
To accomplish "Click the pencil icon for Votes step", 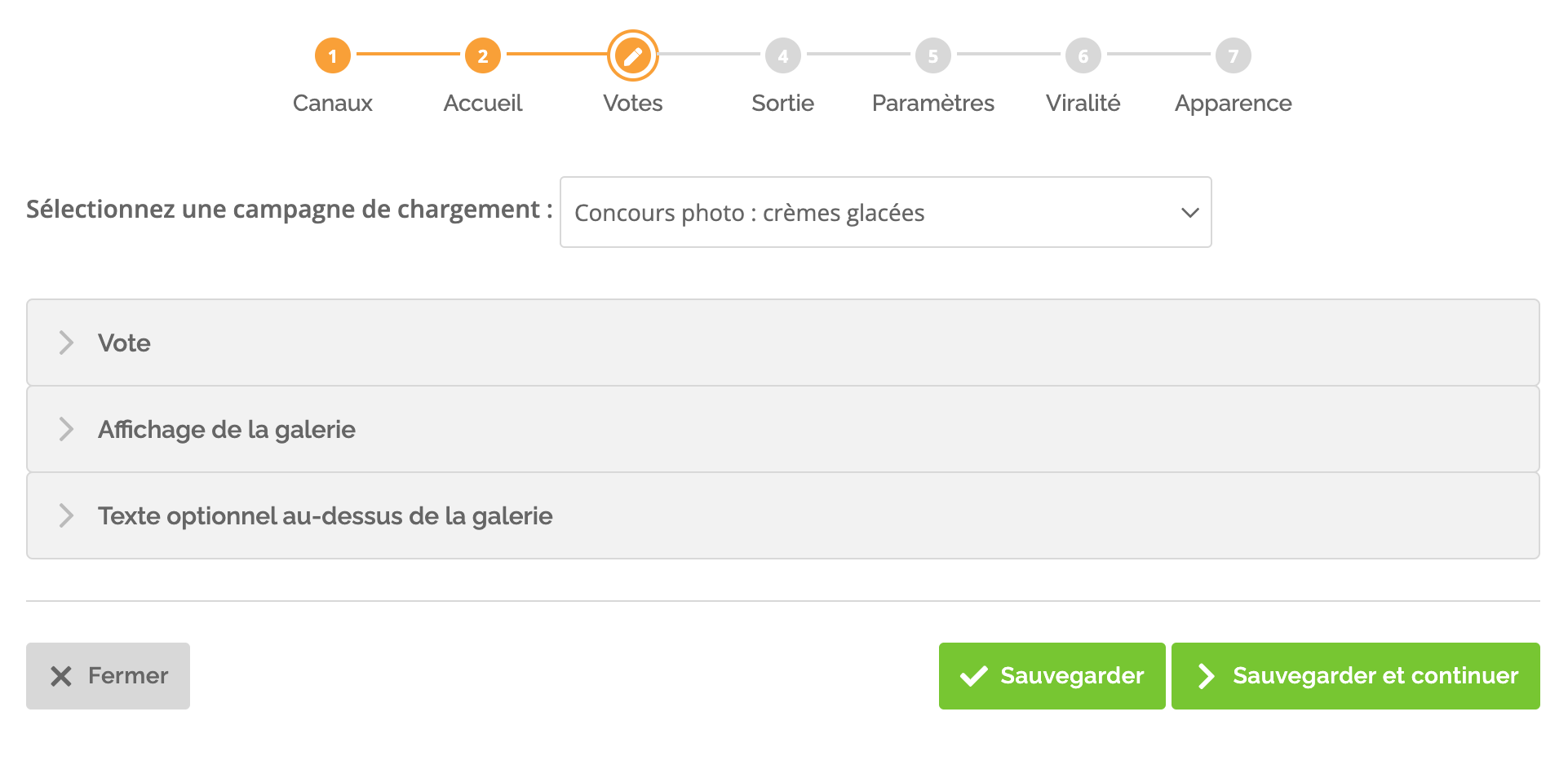I will tap(633, 55).
